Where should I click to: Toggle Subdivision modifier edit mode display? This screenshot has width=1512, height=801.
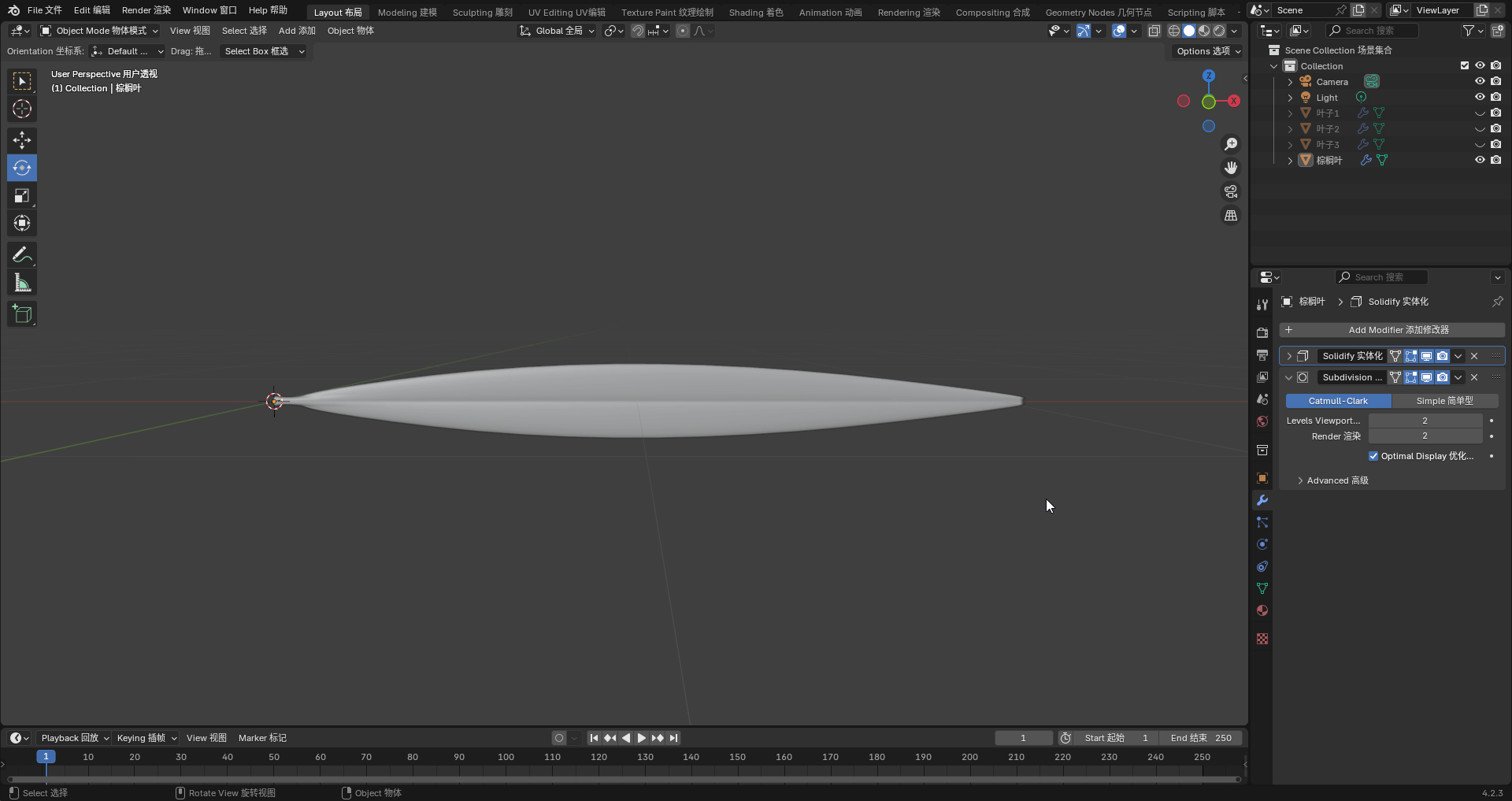coord(1410,377)
